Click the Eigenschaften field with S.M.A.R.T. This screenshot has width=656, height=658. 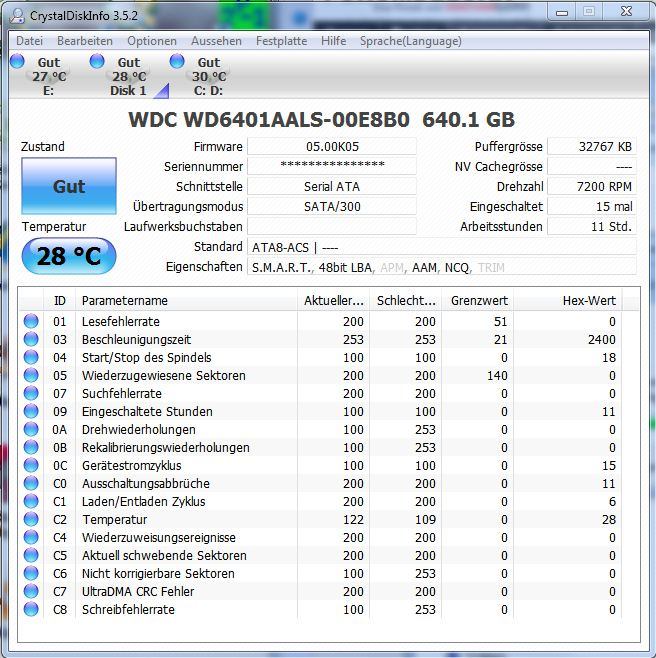tap(442, 267)
